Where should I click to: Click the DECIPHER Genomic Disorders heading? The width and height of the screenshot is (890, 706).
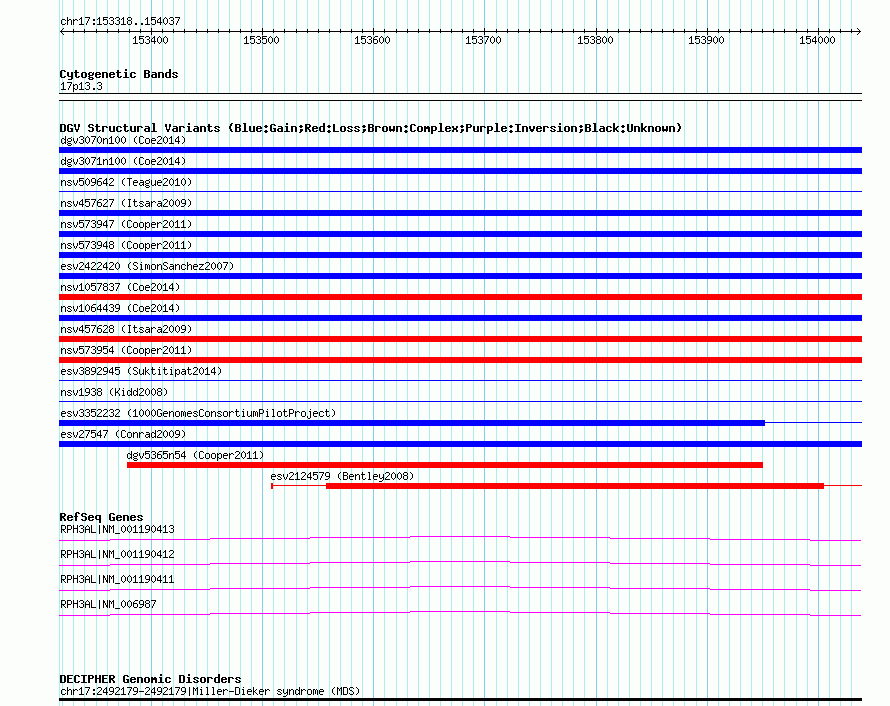(x=150, y=679)
